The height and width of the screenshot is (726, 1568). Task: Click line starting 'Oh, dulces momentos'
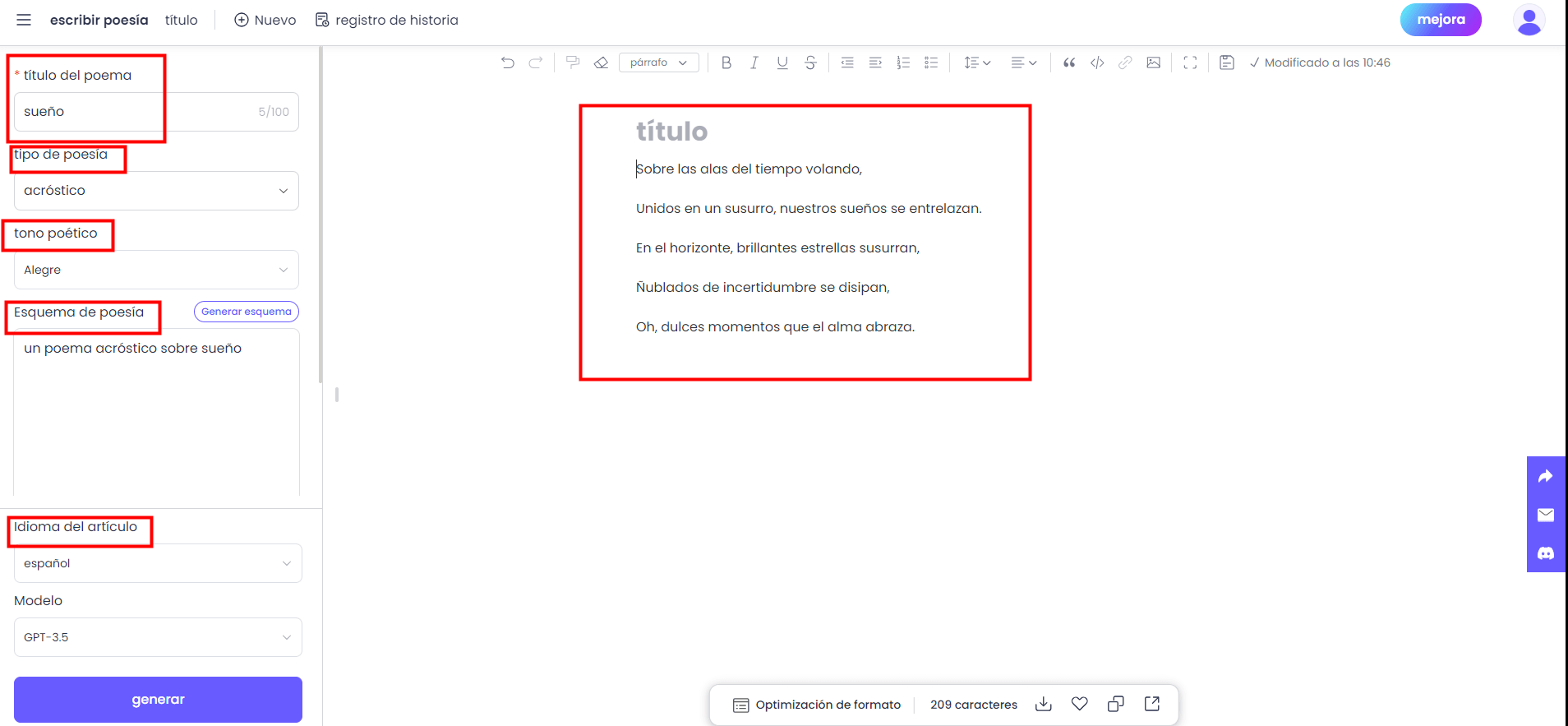coord(775,326)
